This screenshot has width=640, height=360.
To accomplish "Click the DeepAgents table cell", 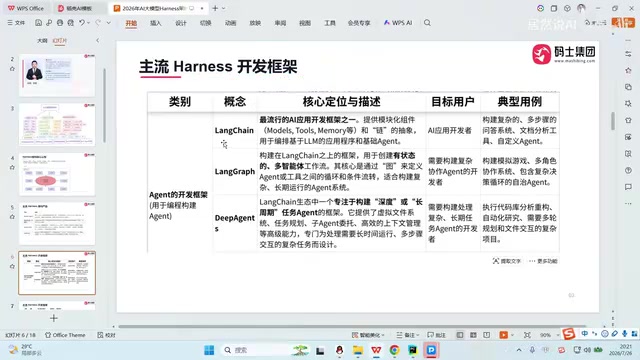I will [235, 223].
